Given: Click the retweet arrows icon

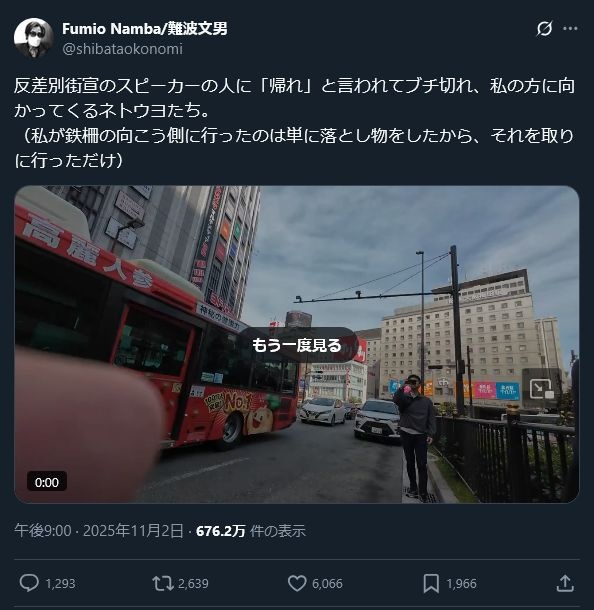Looking at the screenshot, I should click(x=163, y=584).
